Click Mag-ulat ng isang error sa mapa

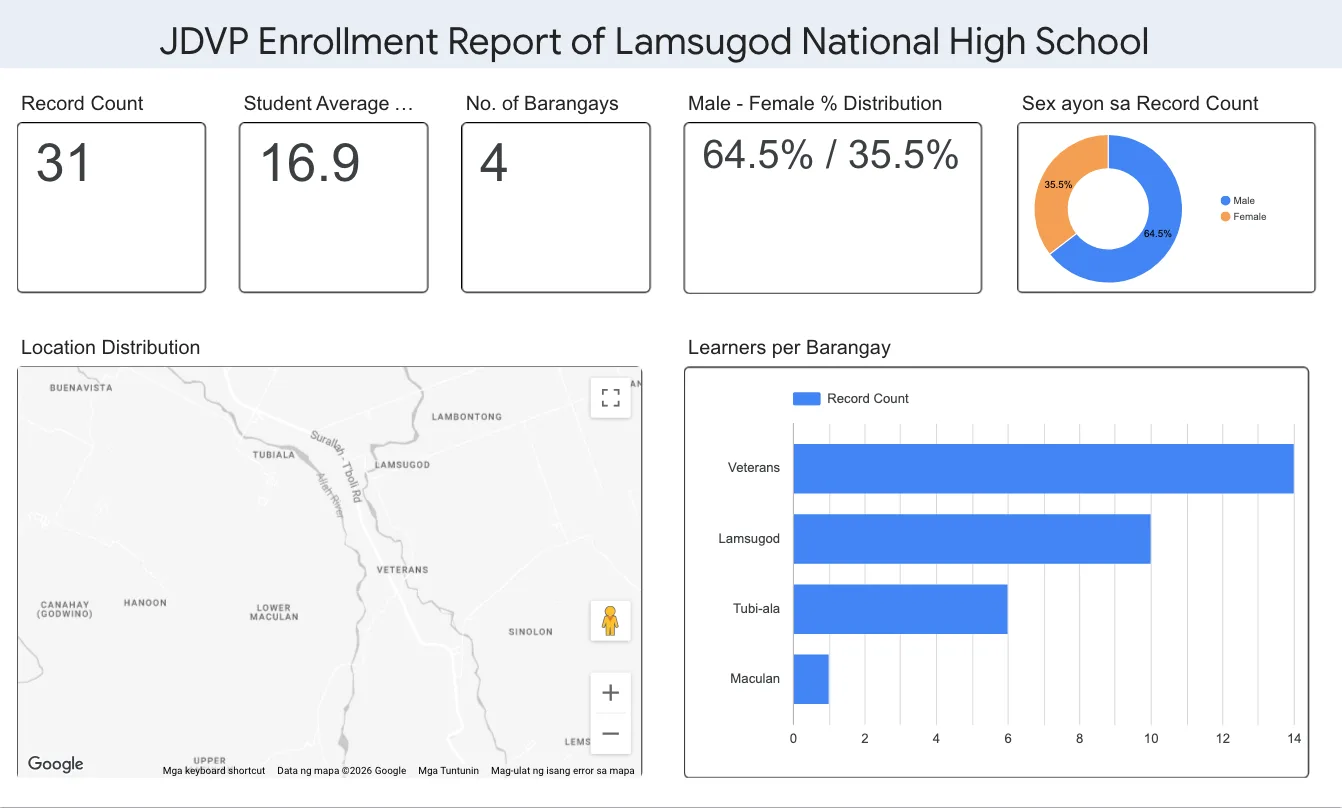click(562, 771)
